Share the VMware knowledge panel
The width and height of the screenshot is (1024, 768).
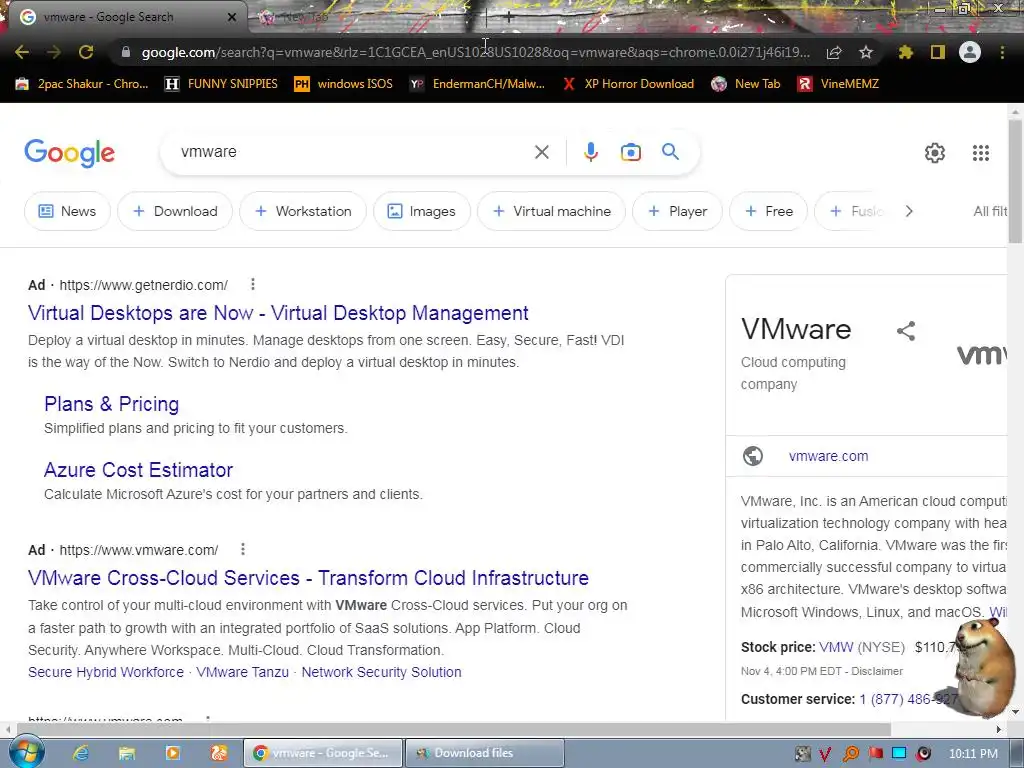pos(906,331)
